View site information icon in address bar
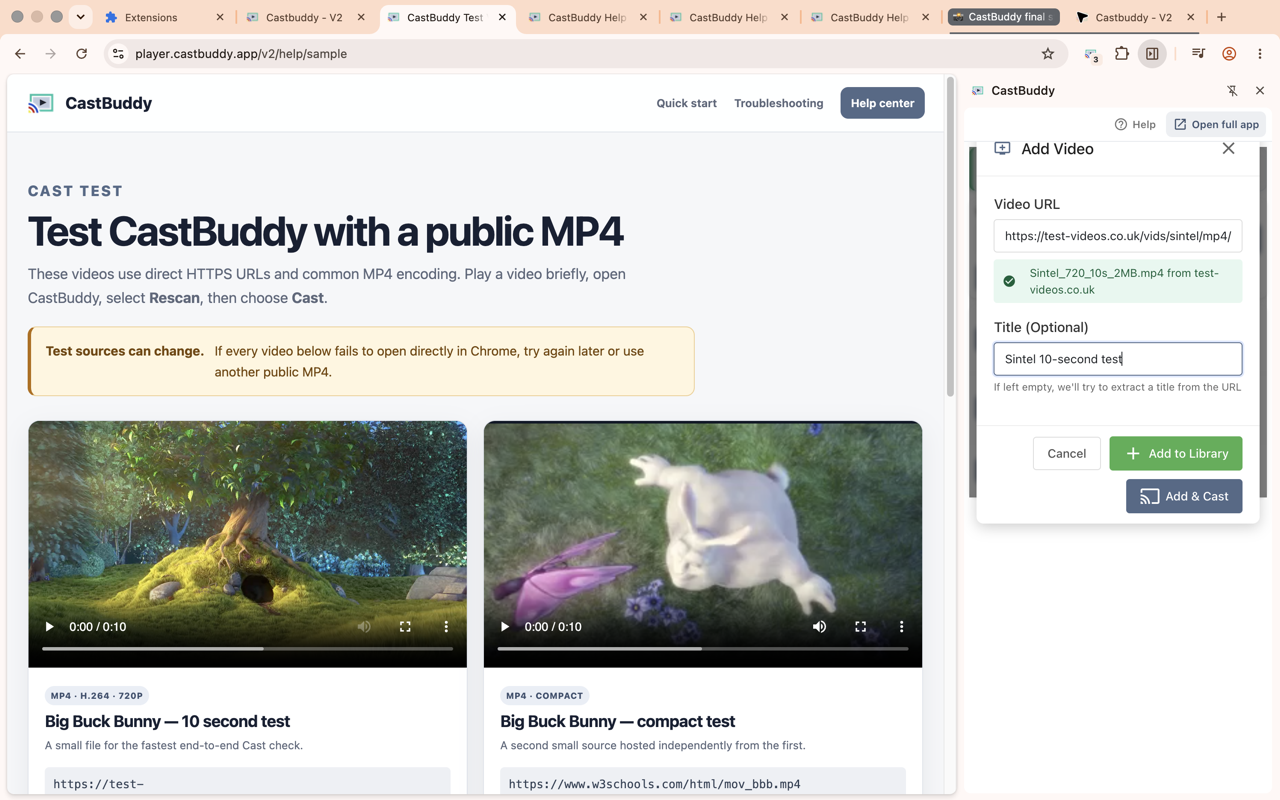1280x800 pixels. coord(118,54)
